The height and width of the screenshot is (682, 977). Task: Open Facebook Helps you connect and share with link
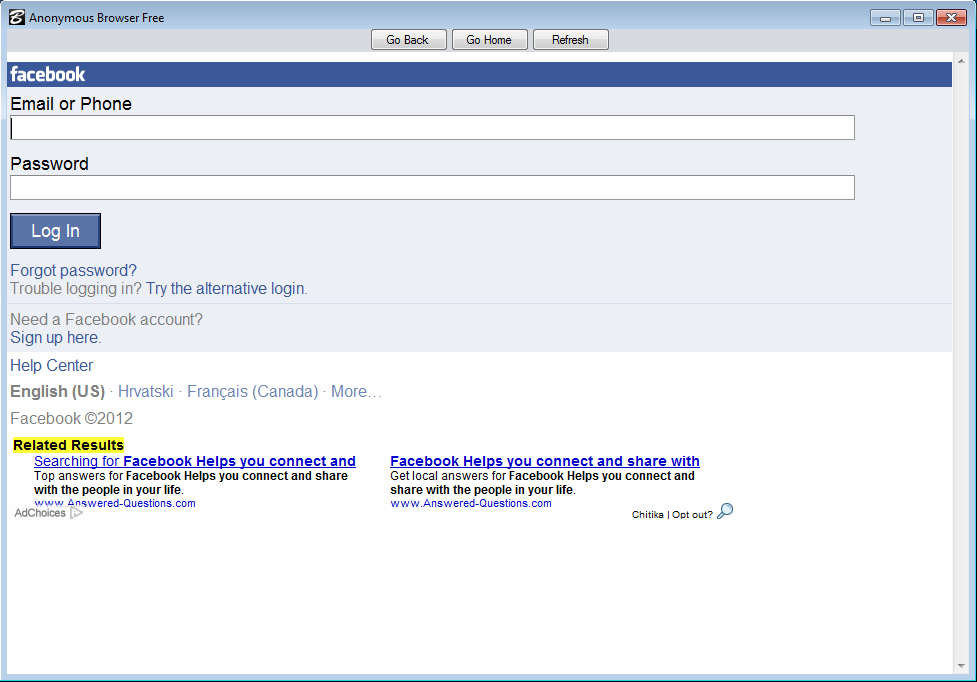(x=545, y=462)
